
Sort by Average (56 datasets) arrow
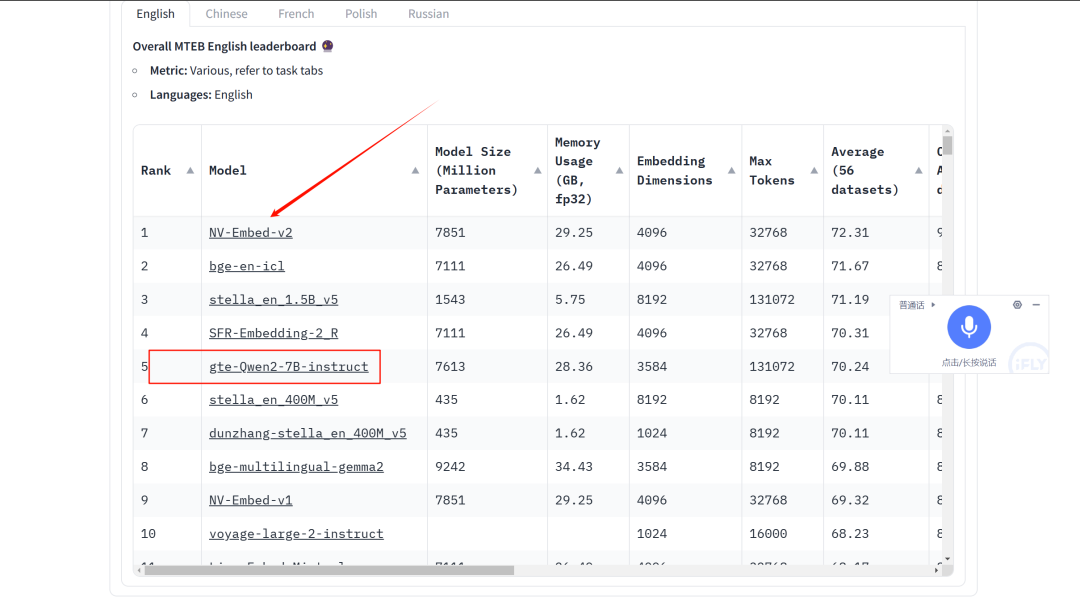pyautogui.click(x=918, y=171)
